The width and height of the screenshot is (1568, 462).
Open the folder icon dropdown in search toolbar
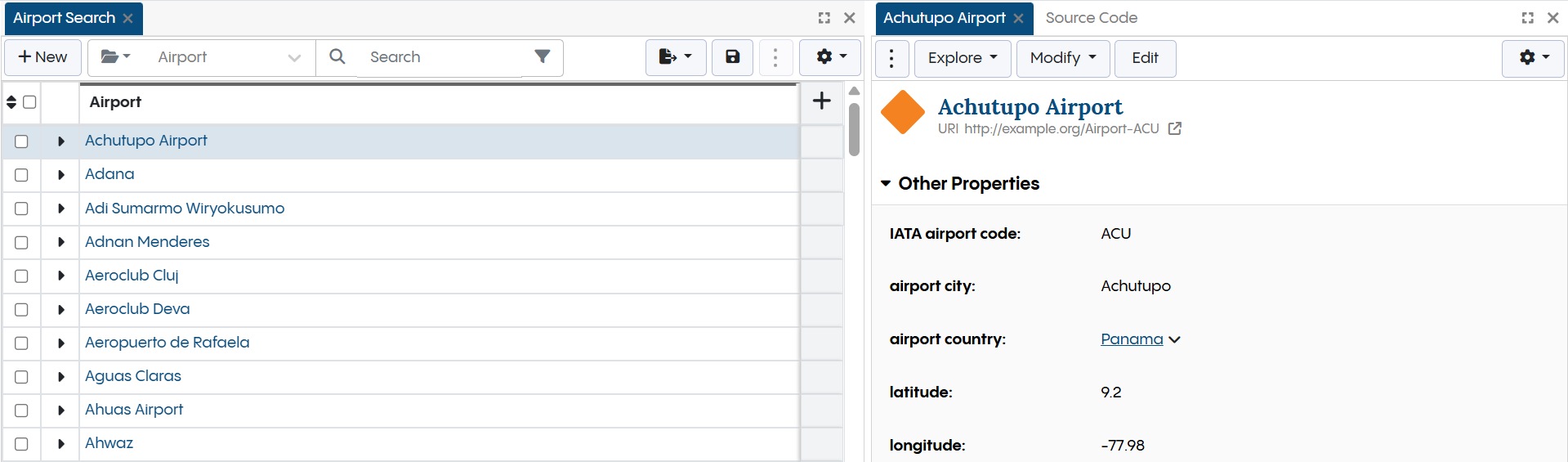pyautogui.click(x=115, y=57)
